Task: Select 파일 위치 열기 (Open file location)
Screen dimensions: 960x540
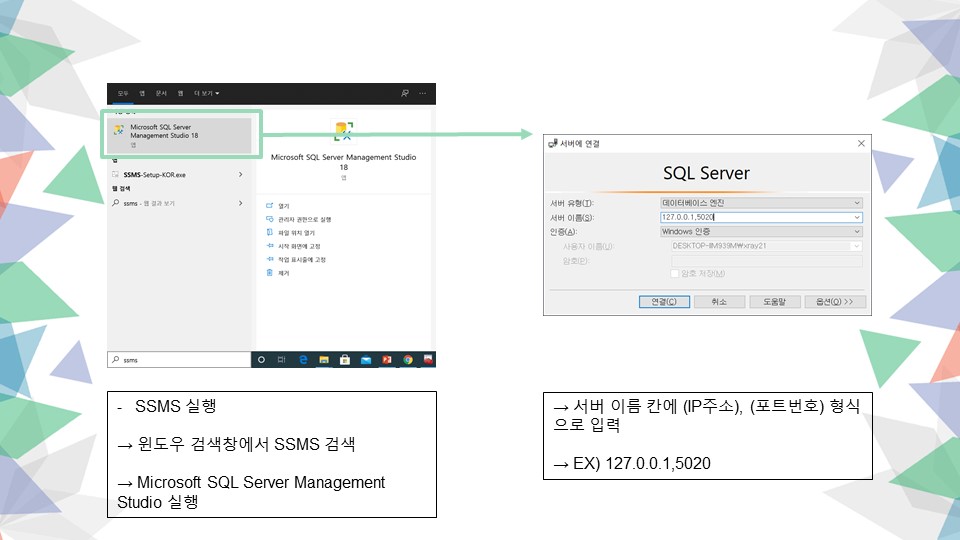Action: [296, 233]
